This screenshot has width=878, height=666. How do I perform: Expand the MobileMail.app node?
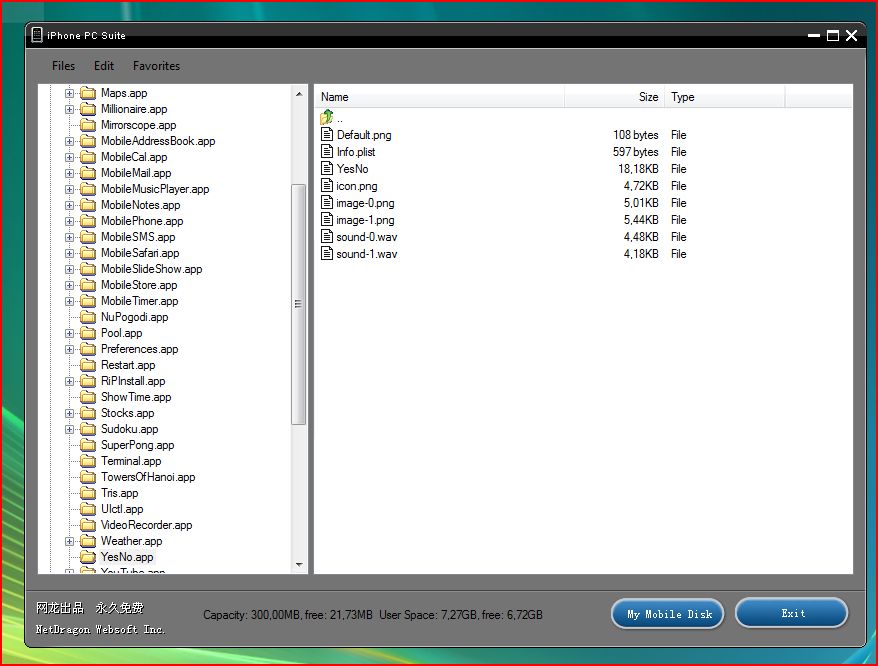tap(69, 173)
